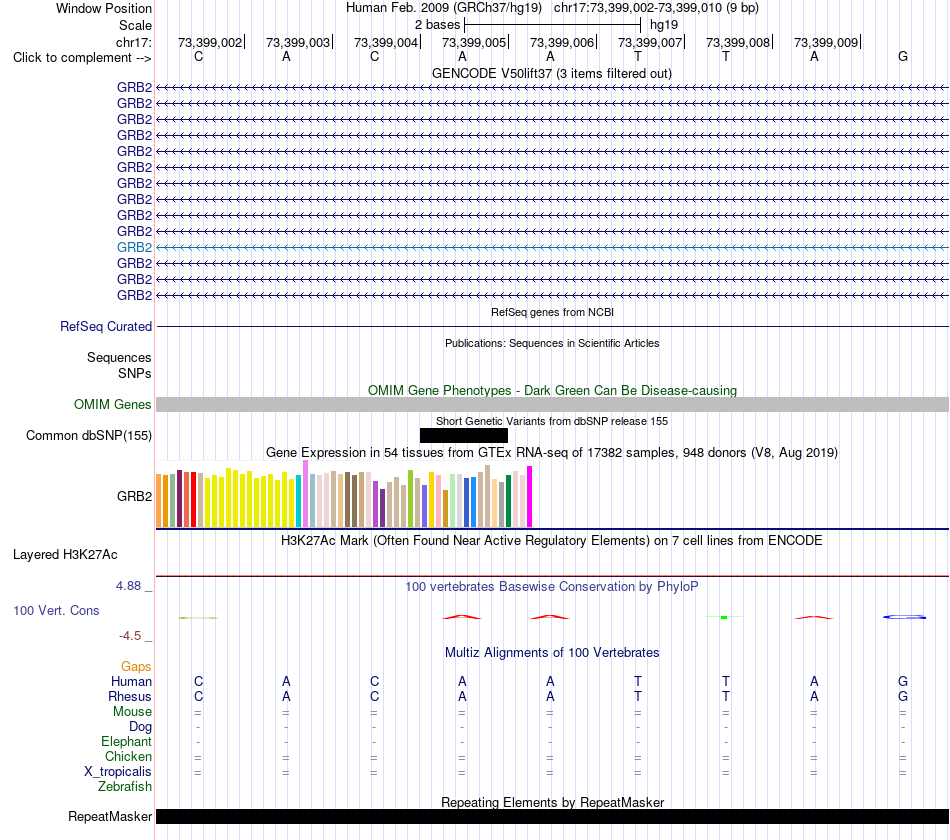Click base G in the Rhesus alignment row
The width and height of the screenshot is (950, 840).
click(903, 696)
